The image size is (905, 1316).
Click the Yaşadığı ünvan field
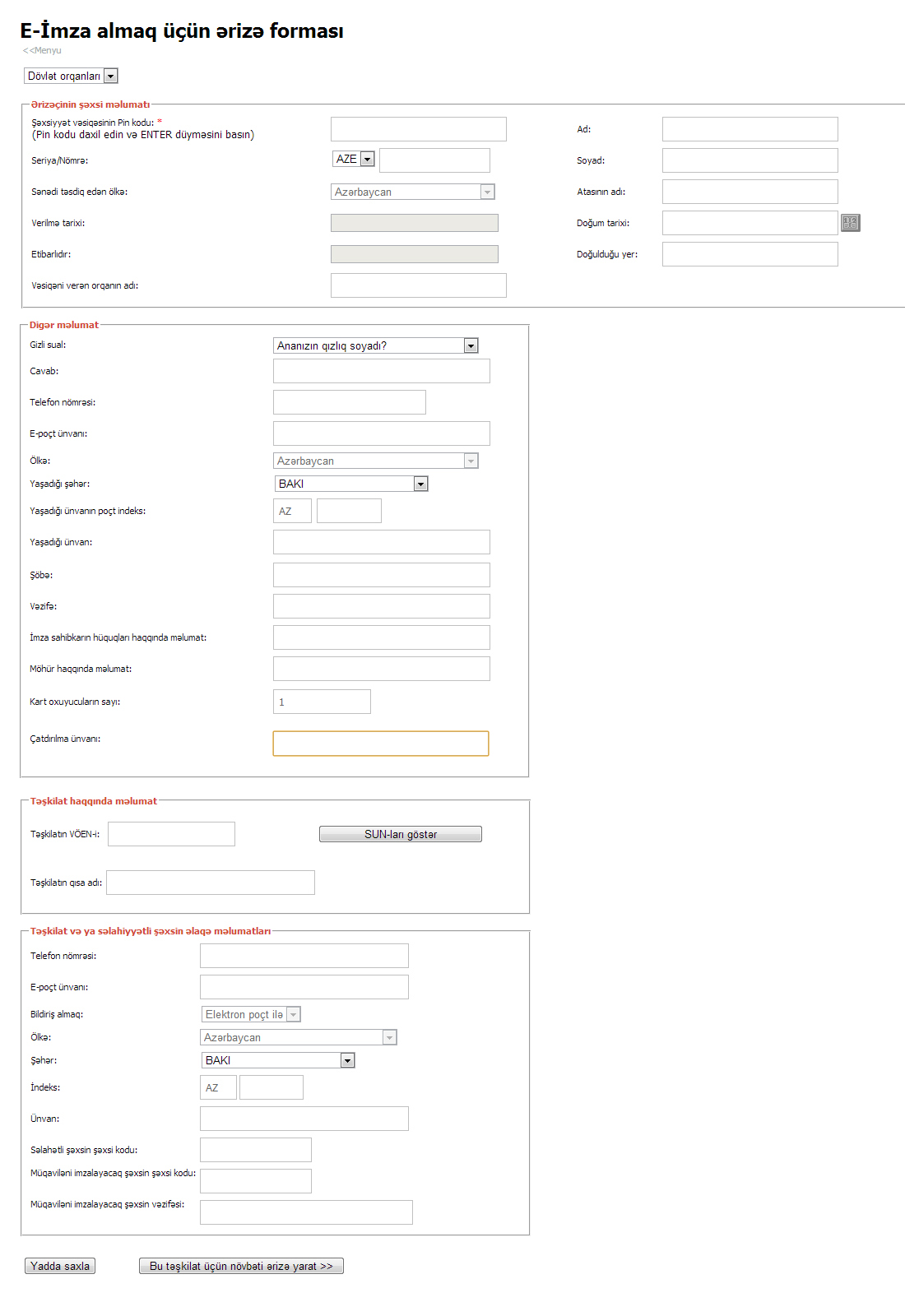[x=382, y=542]
